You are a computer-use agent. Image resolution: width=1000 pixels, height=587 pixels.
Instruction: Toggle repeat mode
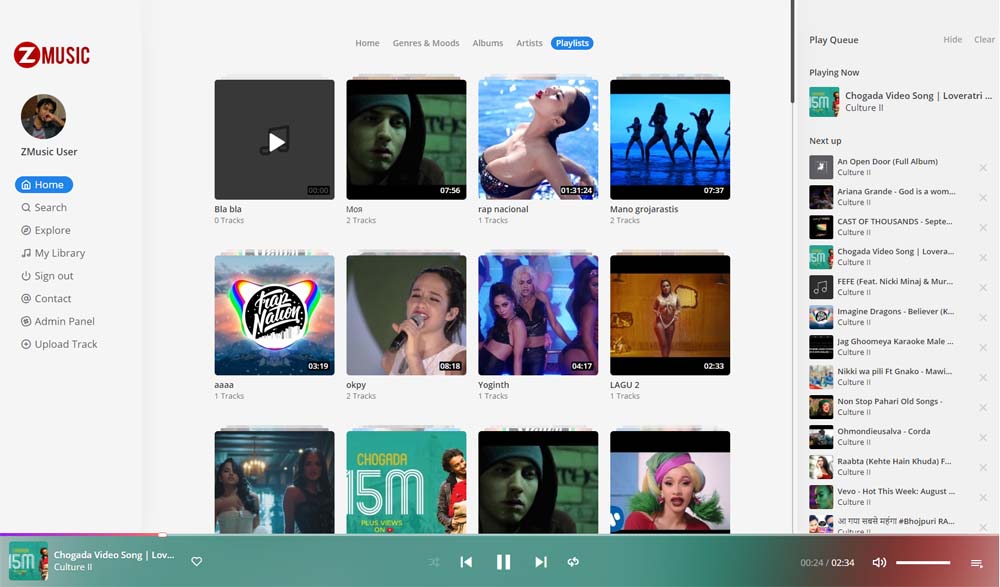tap(573, 562)
